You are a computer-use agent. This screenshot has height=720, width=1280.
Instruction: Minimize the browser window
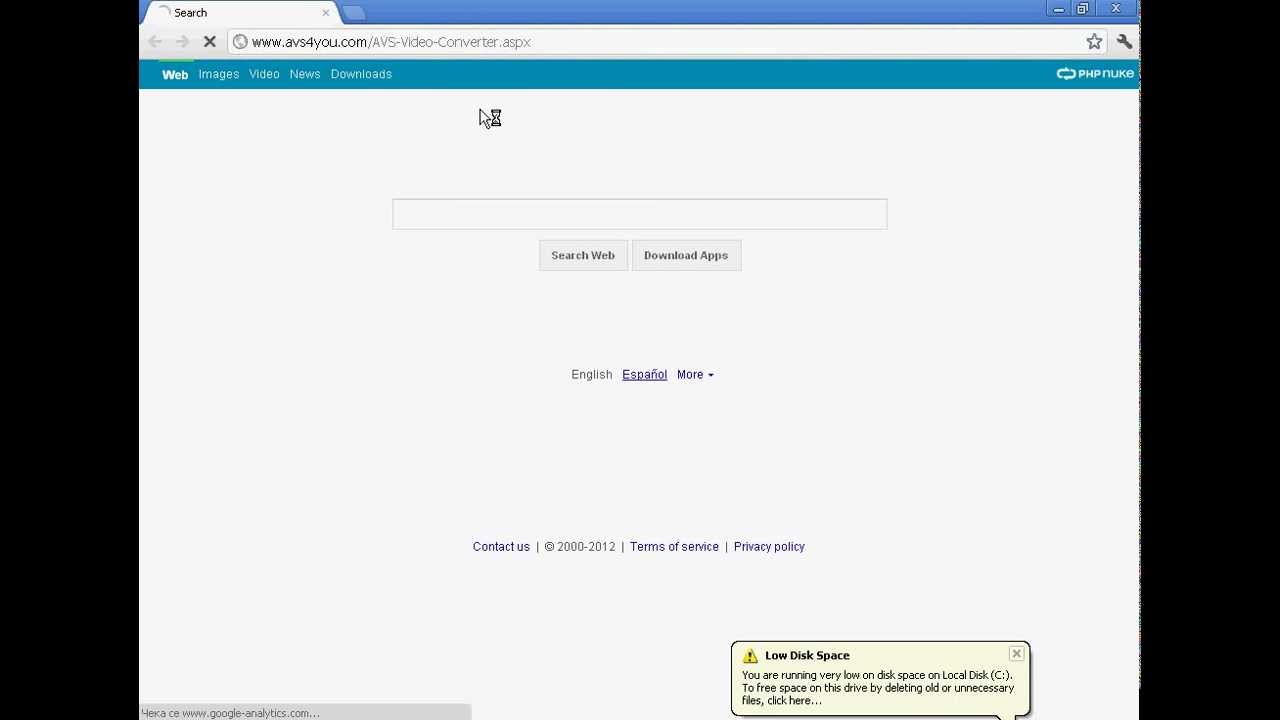1058,9
